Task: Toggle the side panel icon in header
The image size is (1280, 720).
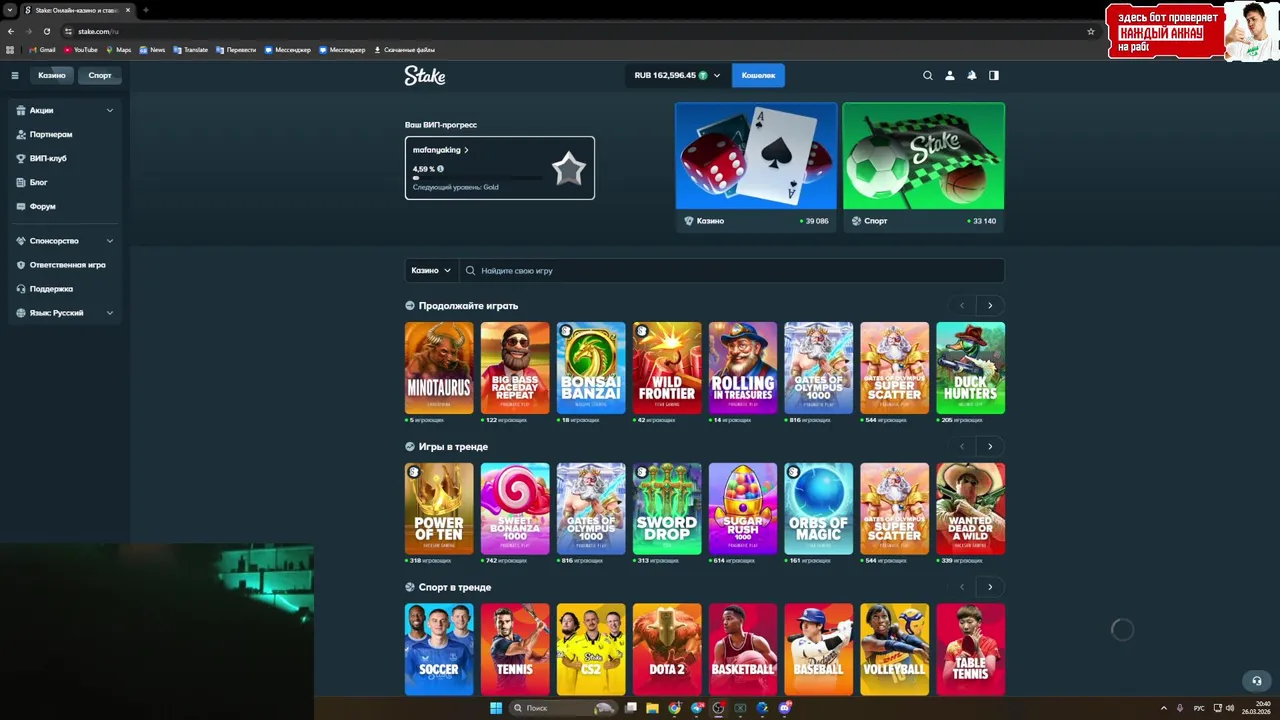Action: pos(994,75)
